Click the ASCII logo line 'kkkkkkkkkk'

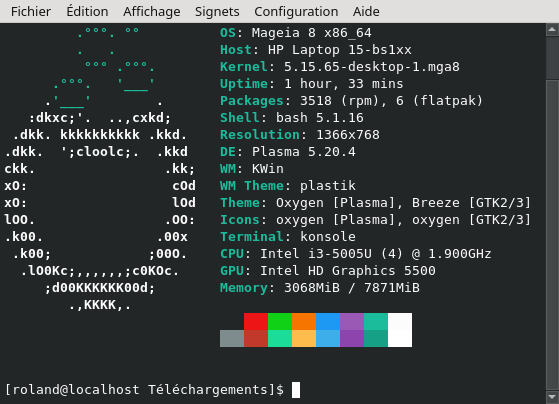[100, 135]
